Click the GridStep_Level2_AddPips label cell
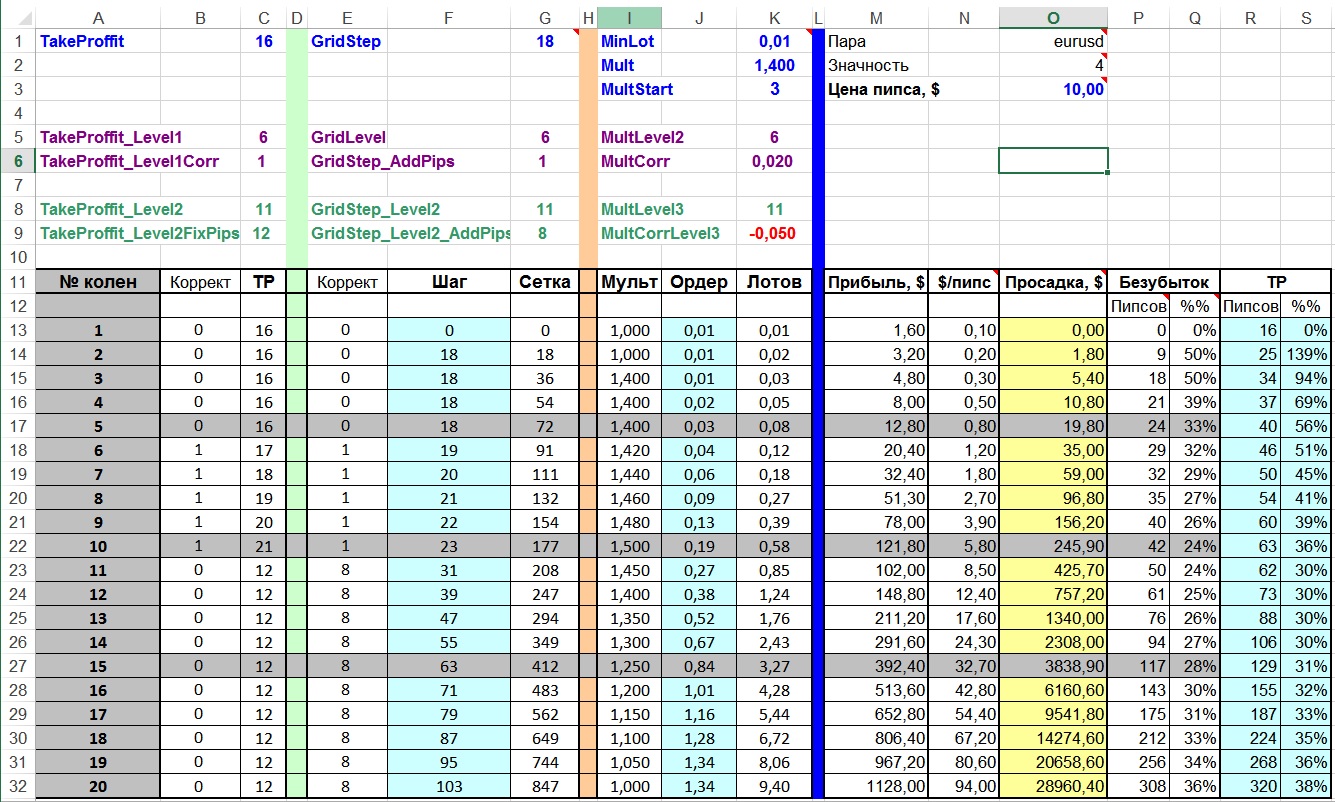Image resolution: width=1335 pixels, height=802 pixels. (x=408, y=233)
